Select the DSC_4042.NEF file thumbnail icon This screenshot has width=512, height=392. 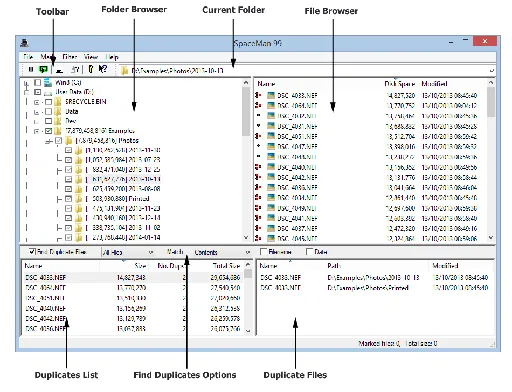click(x=271, y=177)
